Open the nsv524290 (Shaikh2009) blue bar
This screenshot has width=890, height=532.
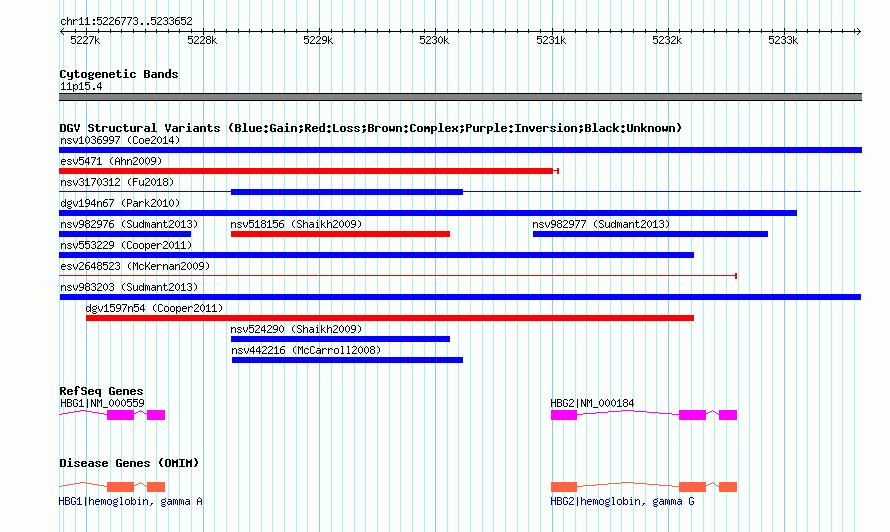pos(341,339)
